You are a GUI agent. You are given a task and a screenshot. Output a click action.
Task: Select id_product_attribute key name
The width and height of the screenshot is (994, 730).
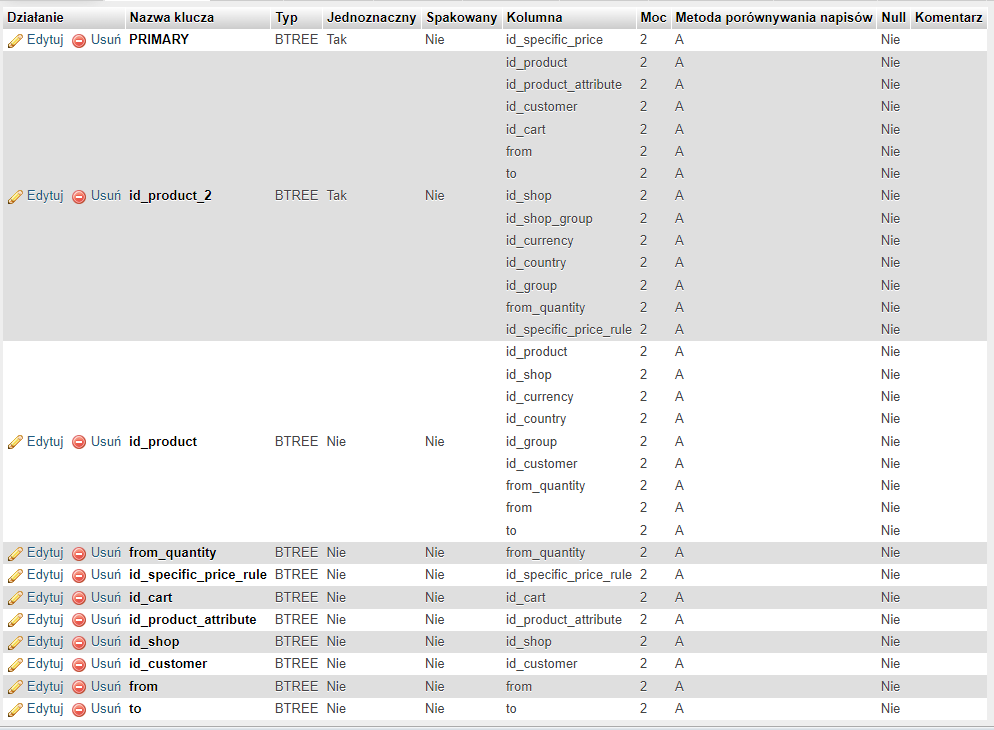pyautogui.click(x=193, y=620)
